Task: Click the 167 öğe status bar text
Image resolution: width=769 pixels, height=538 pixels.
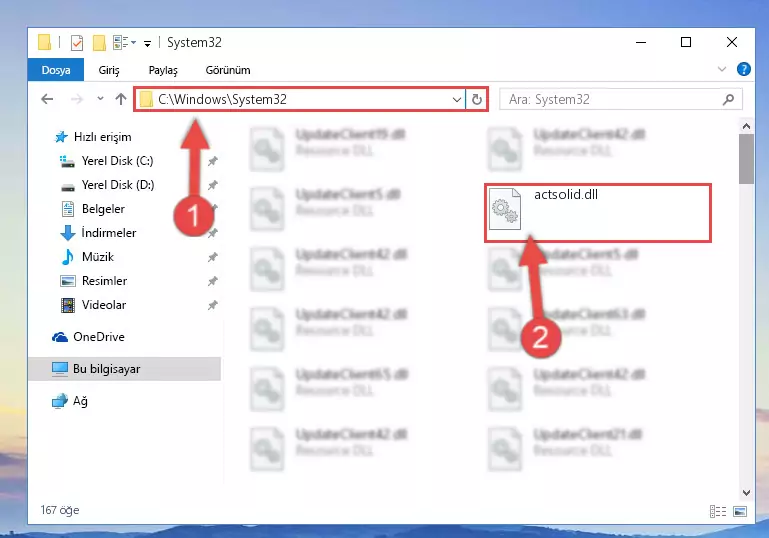Action: (60, 511)
